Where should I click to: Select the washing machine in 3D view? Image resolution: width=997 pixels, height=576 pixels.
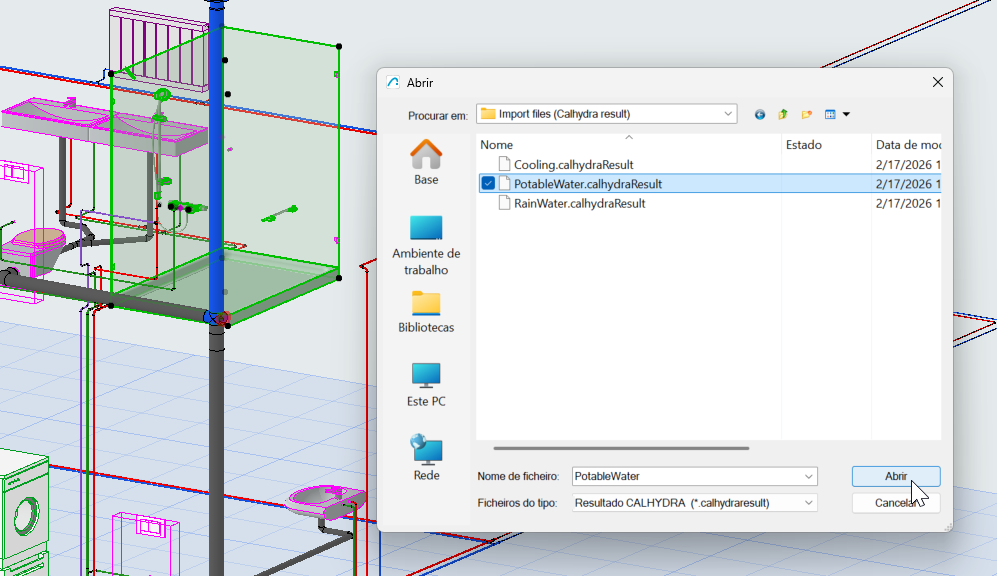pos(24,512)
